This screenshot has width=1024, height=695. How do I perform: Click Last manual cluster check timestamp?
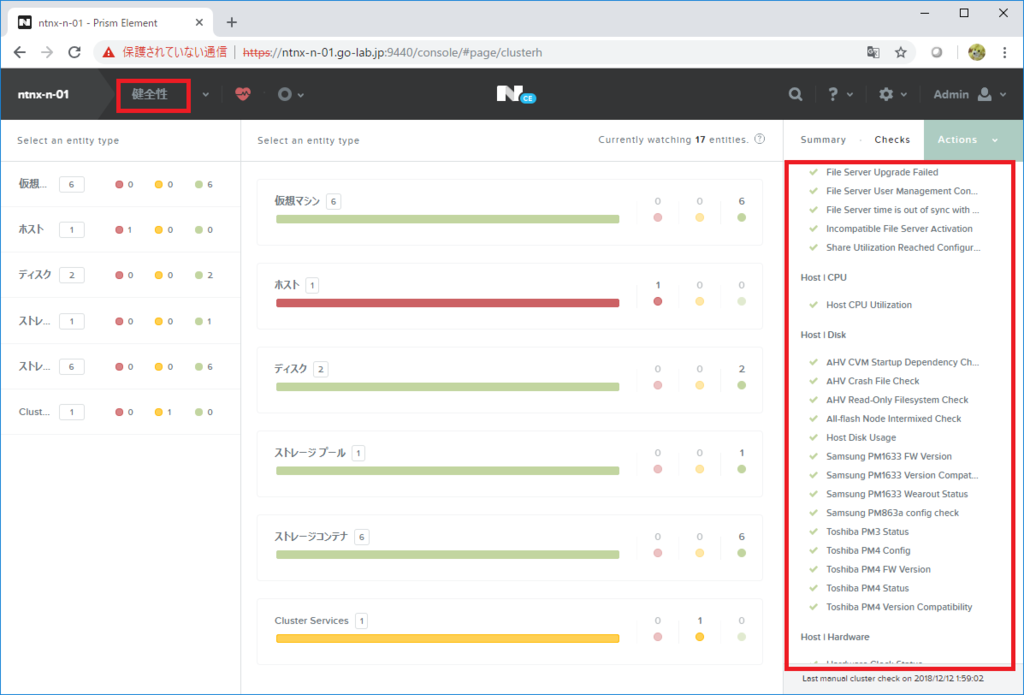coord(893,679)
